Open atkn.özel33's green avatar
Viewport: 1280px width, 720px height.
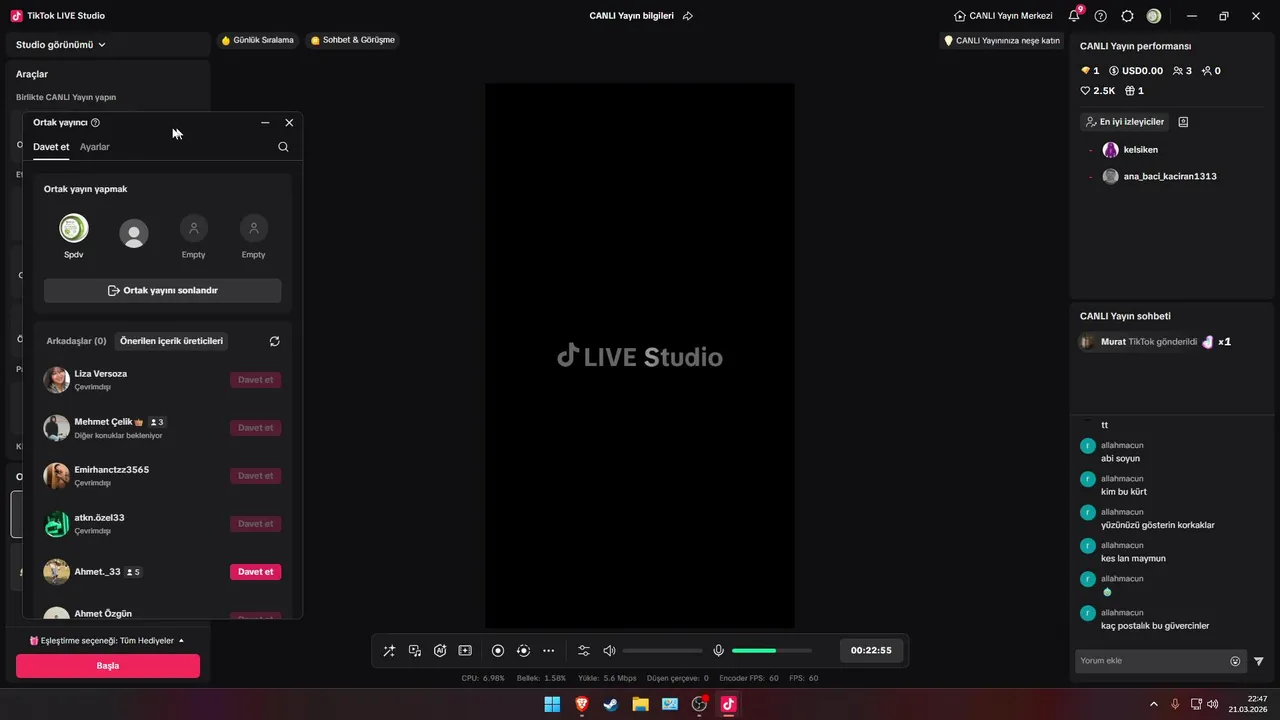point(57,524)
